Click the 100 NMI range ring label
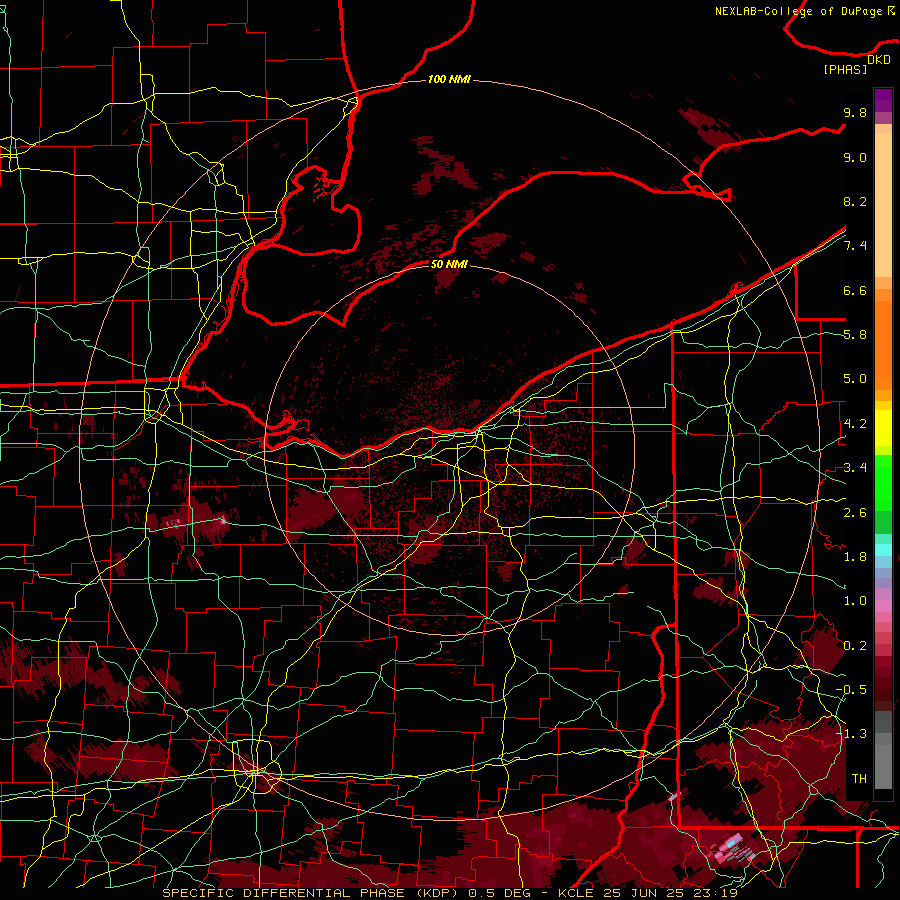Image resolution: width=900 pixels, height=900 pixels. pos(449,79)
